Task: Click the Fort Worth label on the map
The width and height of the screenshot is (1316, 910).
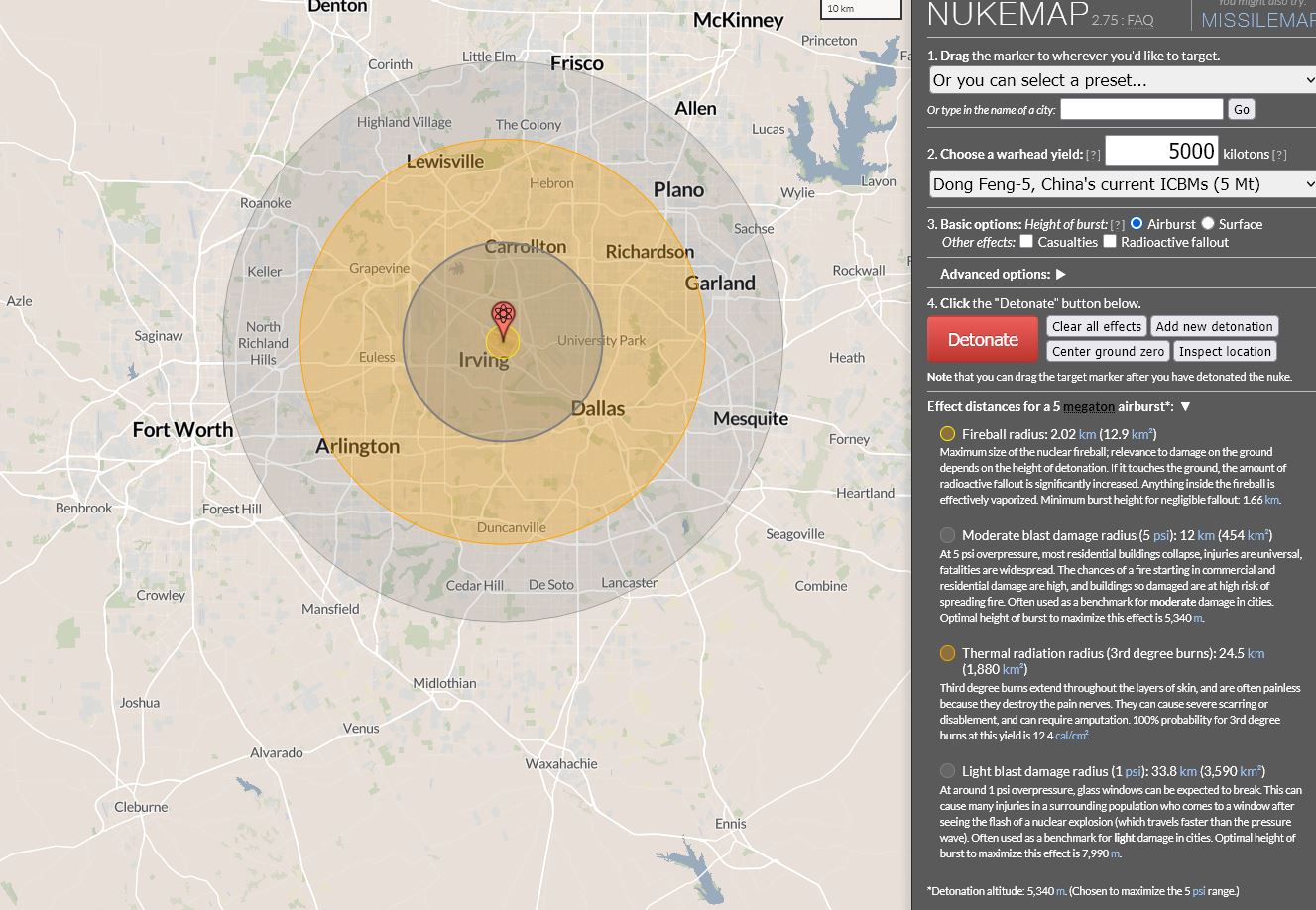Action: [x=182, y=429]
